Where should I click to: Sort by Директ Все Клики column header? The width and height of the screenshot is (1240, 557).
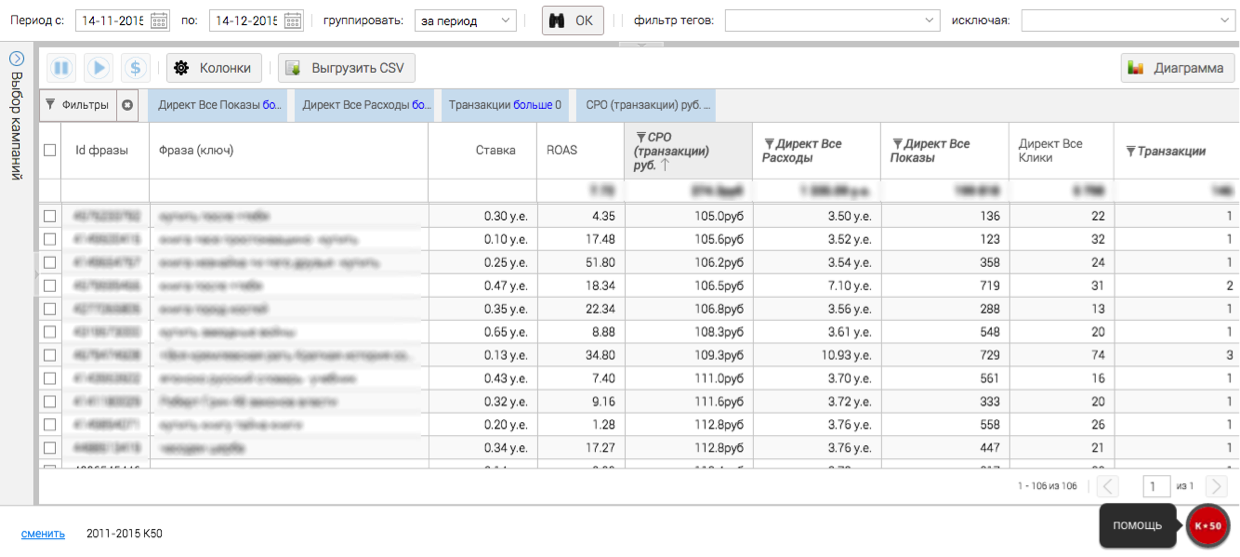(x=1060, y=151)
